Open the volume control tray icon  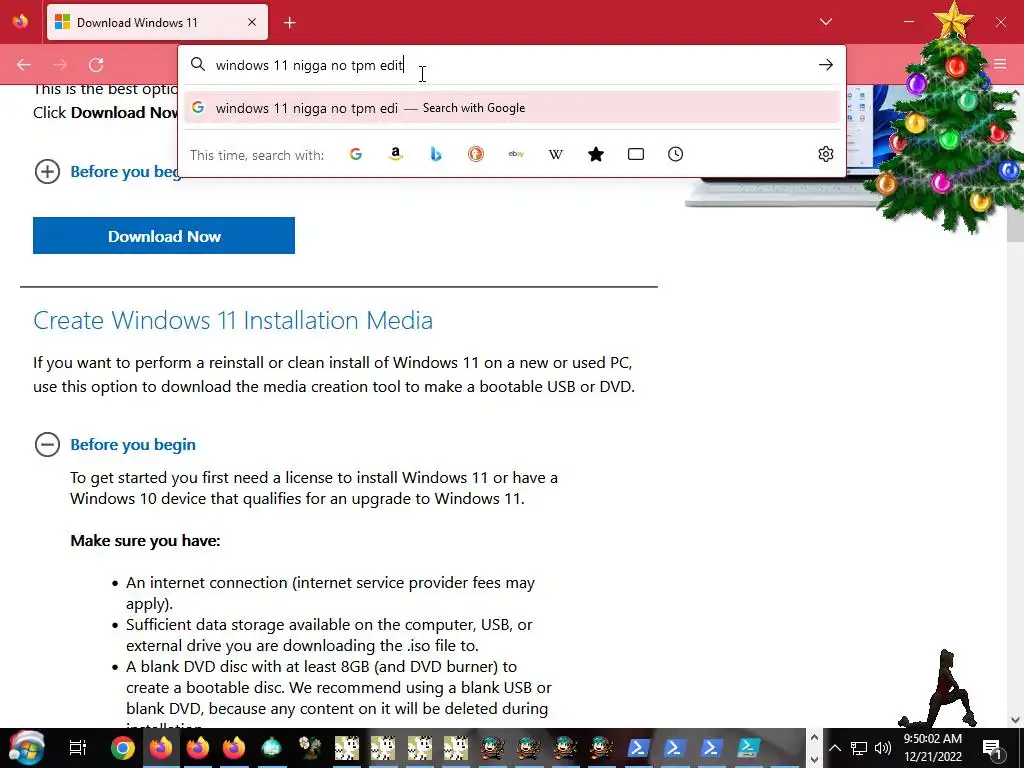882,748
